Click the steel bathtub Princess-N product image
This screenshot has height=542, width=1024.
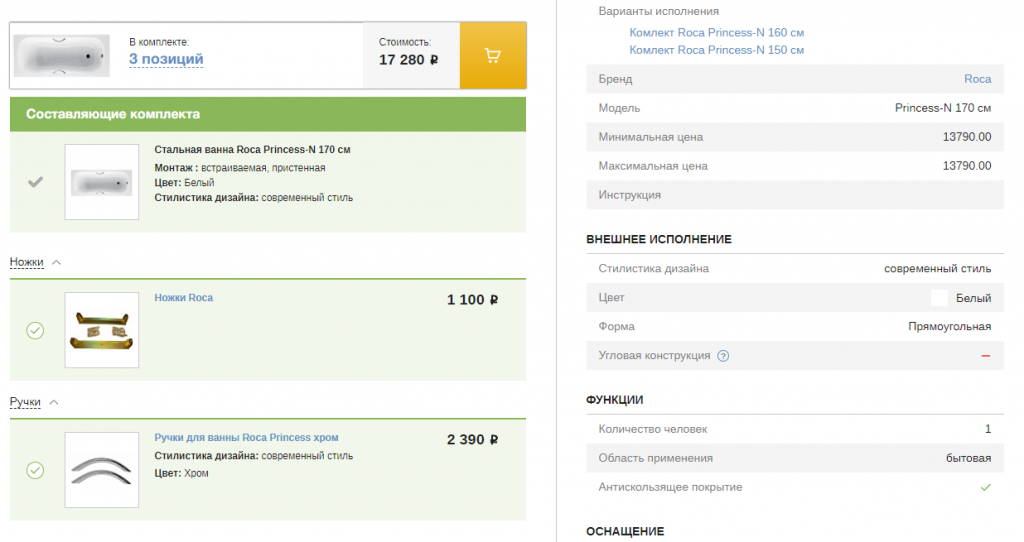pyautogui.click(x=101, y=182)
